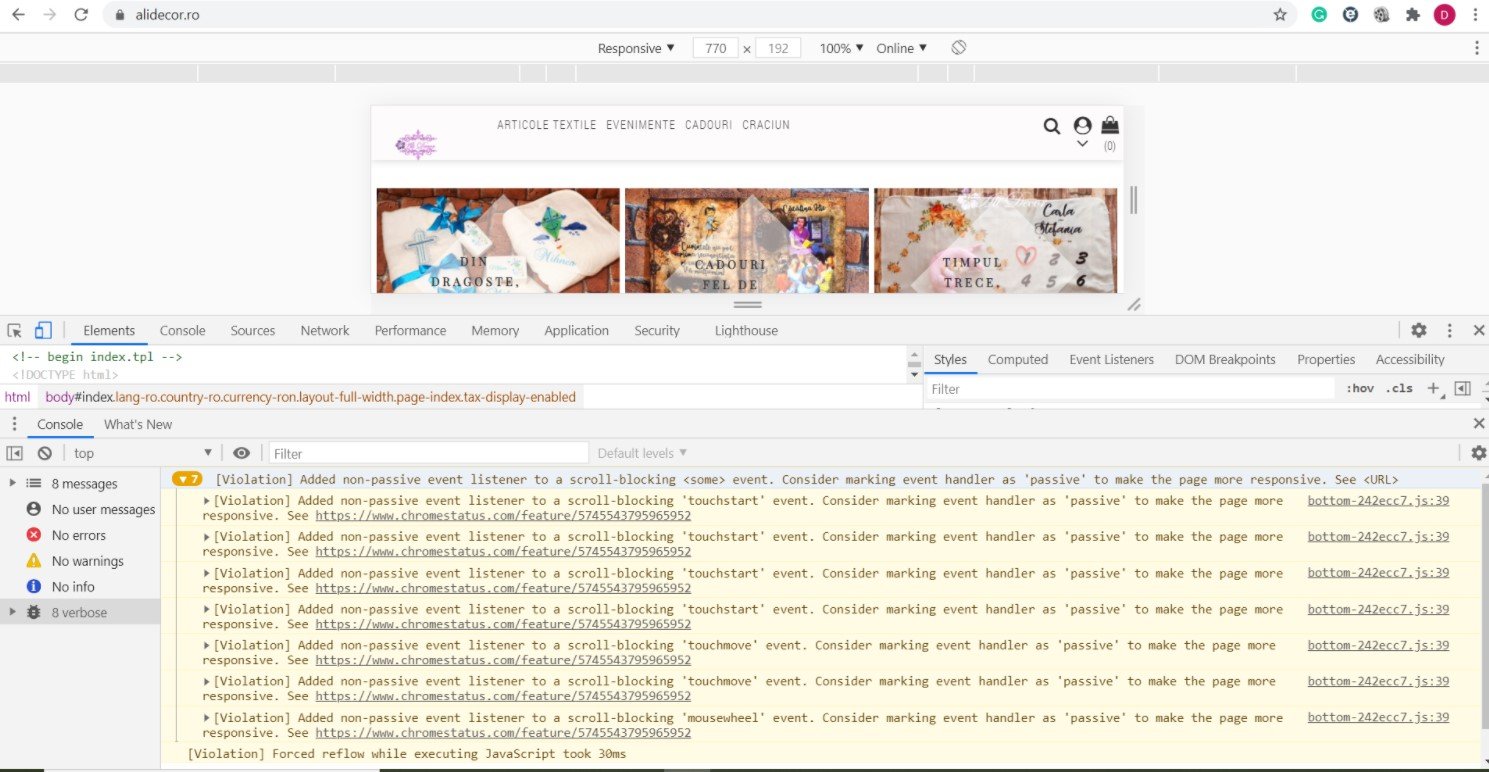Screen dimensions: 1489x772
Task: Toggle the computed styles sidebar pane
Action: tap(1463, 388)
